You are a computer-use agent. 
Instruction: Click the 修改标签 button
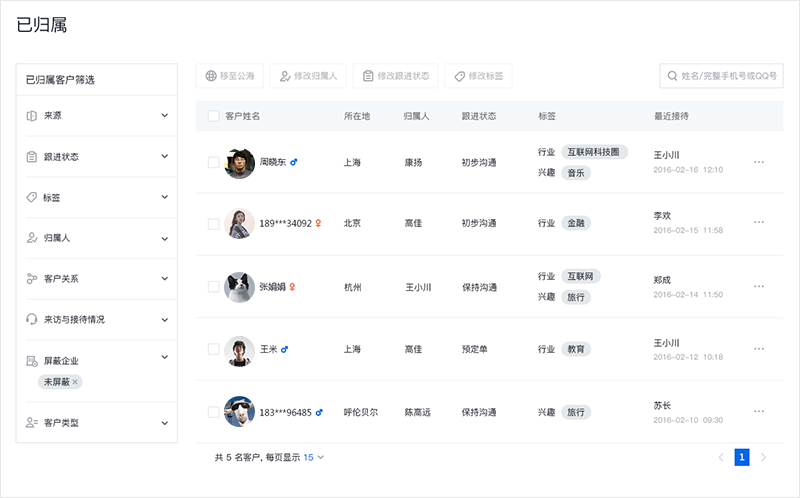click(478, 76)
